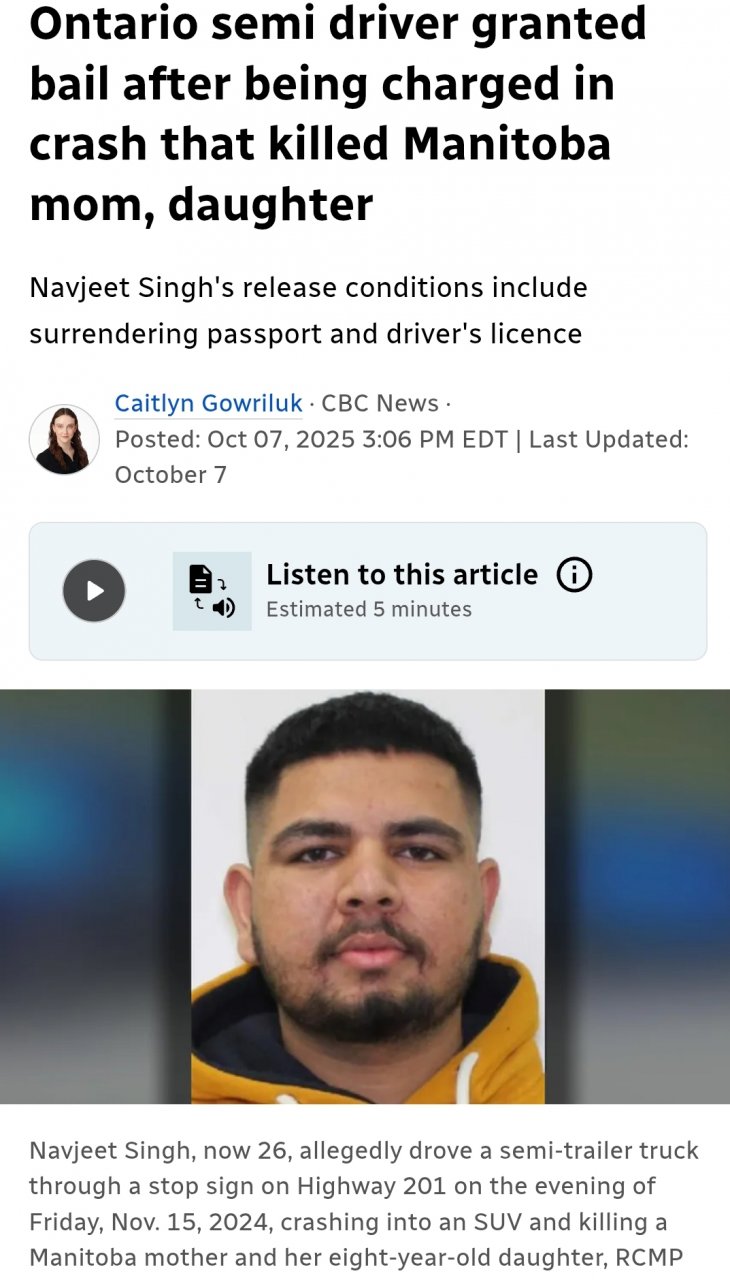The width and height of the screenshot is (730, 1280).
Task: Click 'October 7' under the byline
Action: (x=171, y=474)
